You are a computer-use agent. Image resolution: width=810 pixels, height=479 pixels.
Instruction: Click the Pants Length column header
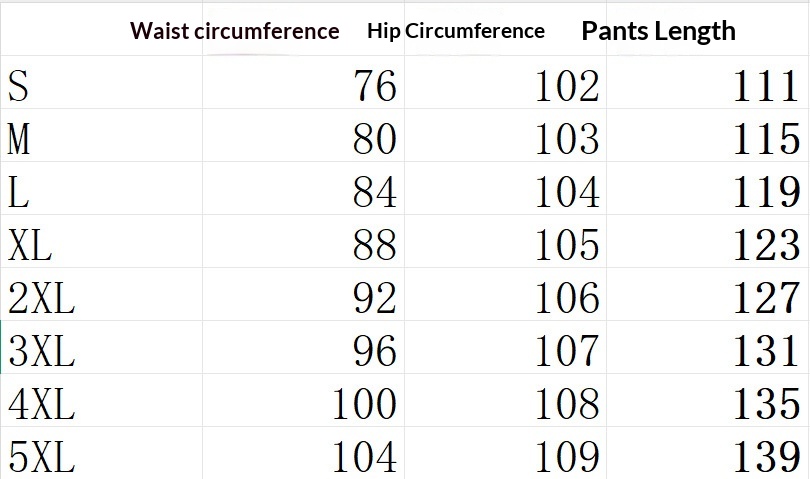658,31
